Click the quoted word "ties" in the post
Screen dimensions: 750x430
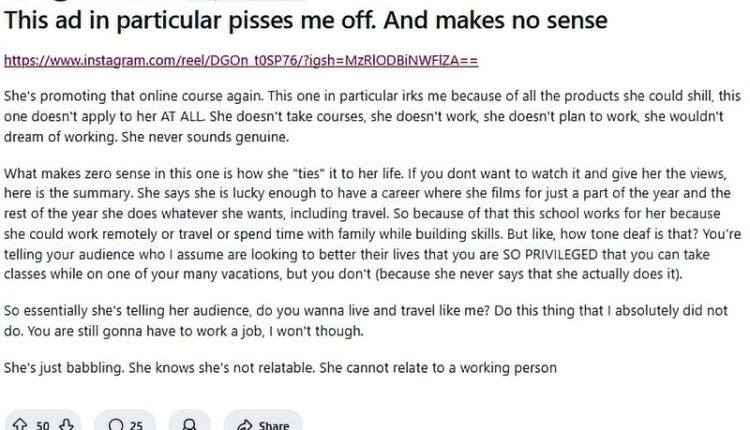[x=308, y=173]
